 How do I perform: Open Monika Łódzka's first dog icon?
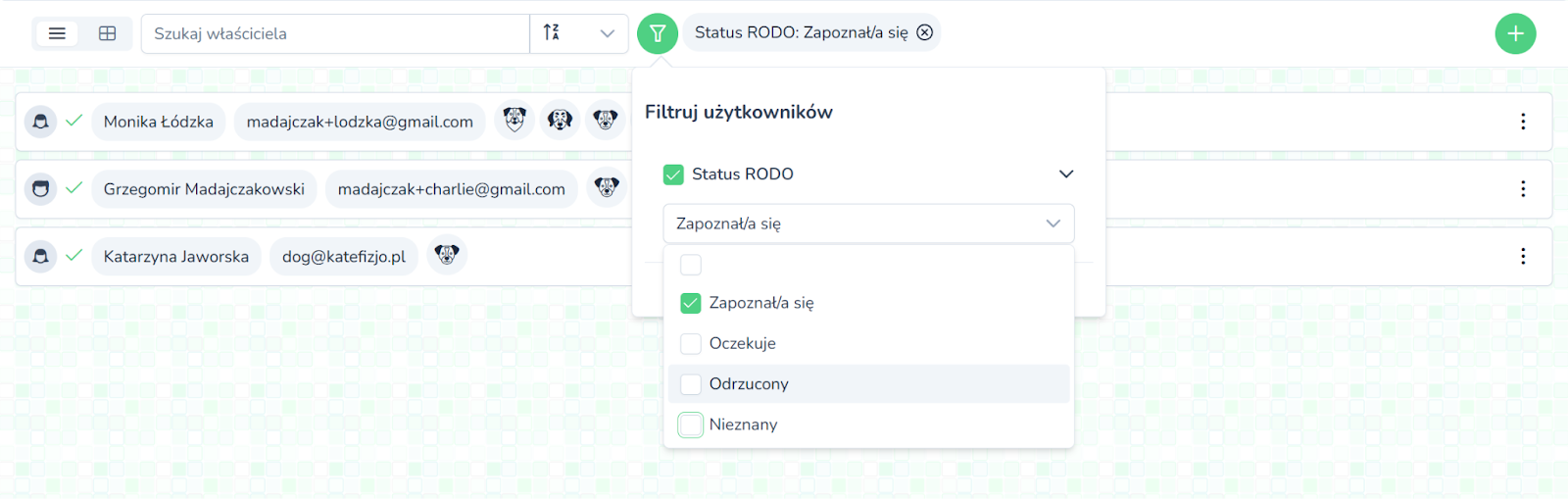coord(514,121)
